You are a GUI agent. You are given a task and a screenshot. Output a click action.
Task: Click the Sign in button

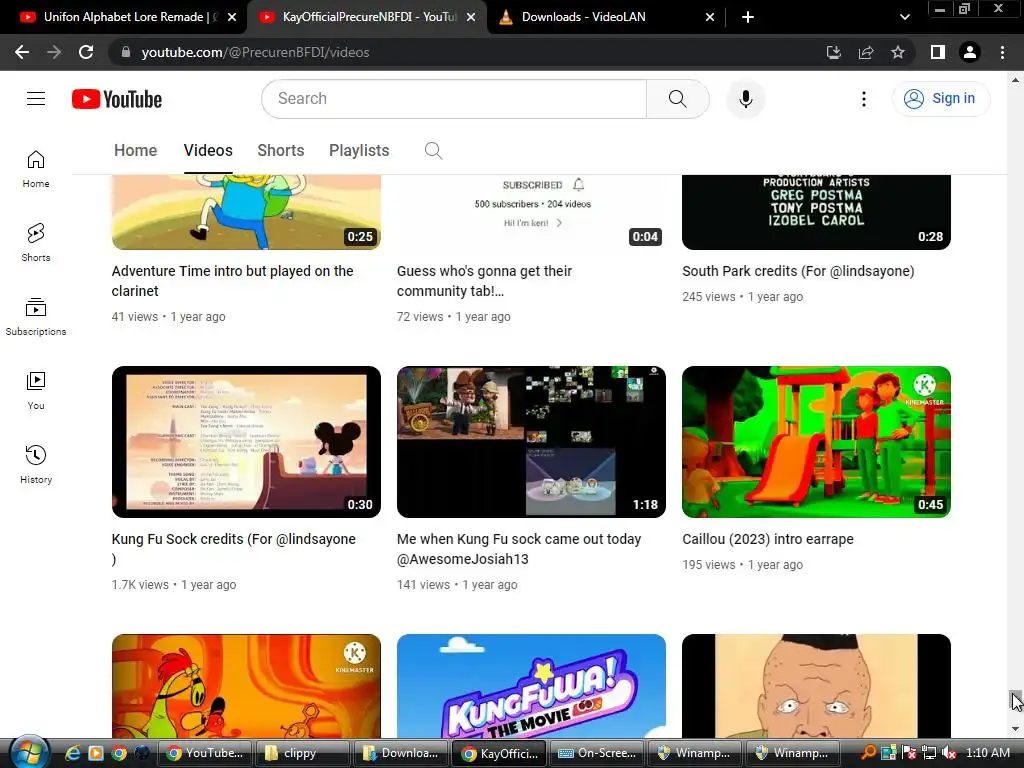pyautogui.click(x=941, y=99)
